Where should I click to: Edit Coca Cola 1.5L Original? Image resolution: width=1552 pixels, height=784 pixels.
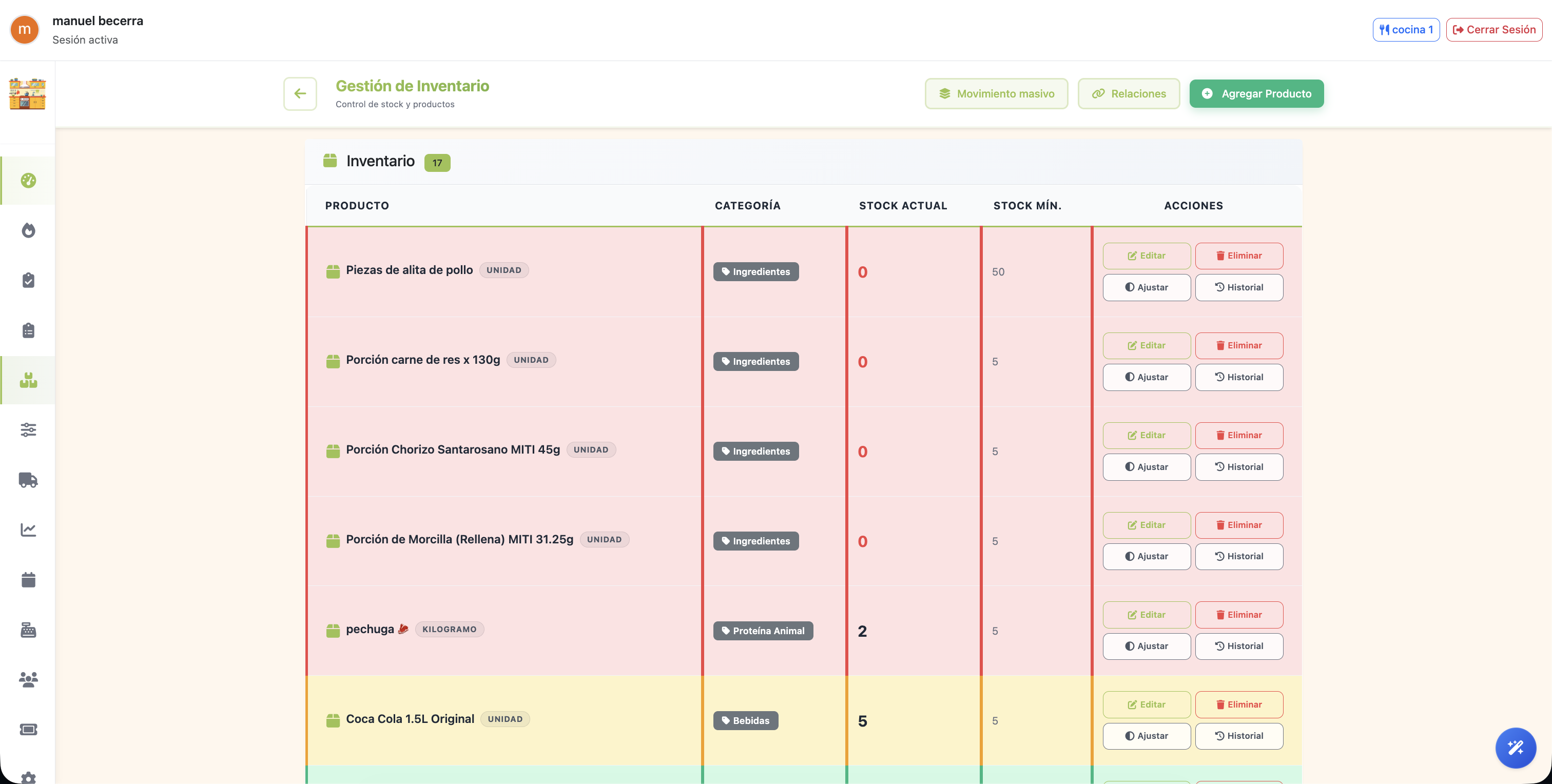click(x=1146, y=704)
